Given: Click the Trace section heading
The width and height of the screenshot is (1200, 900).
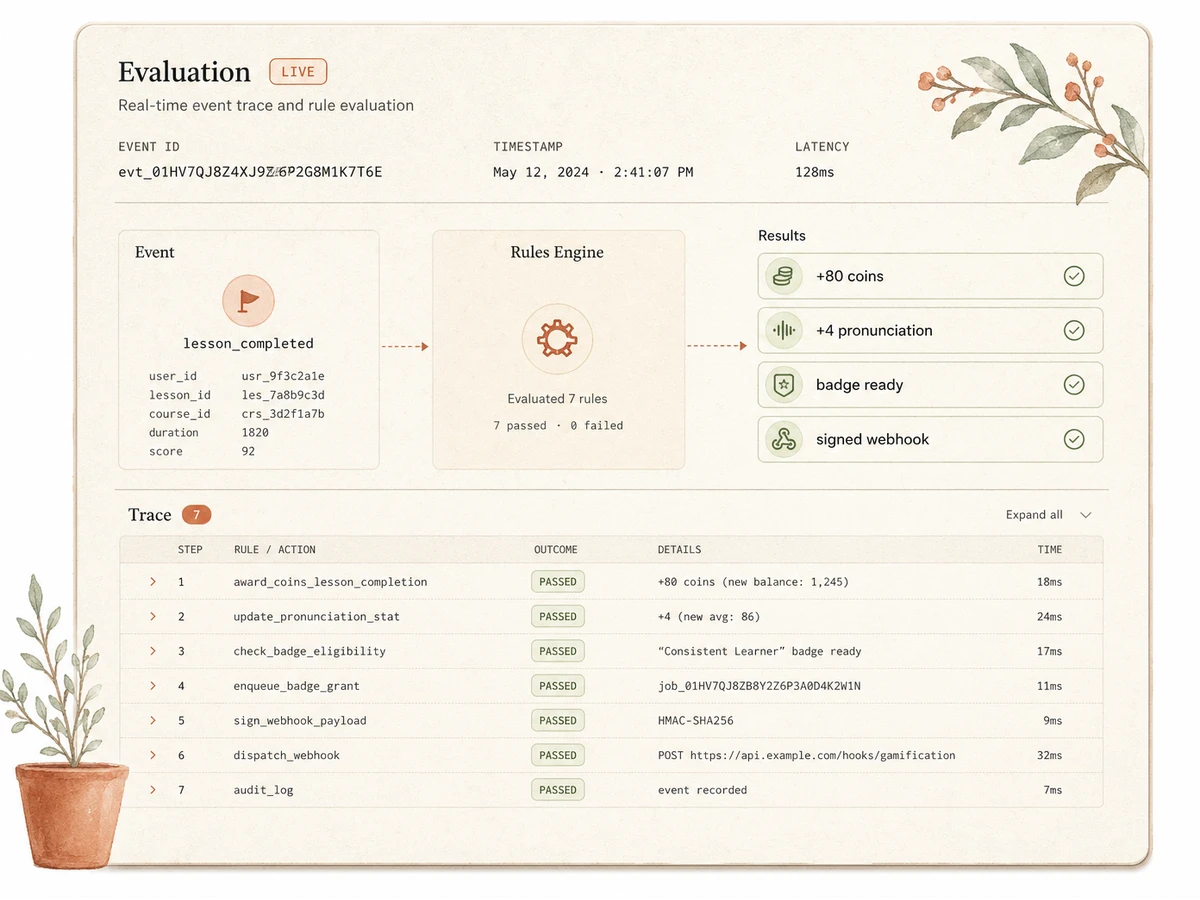Looking at the screenshot, I should [x=150, y=515].
